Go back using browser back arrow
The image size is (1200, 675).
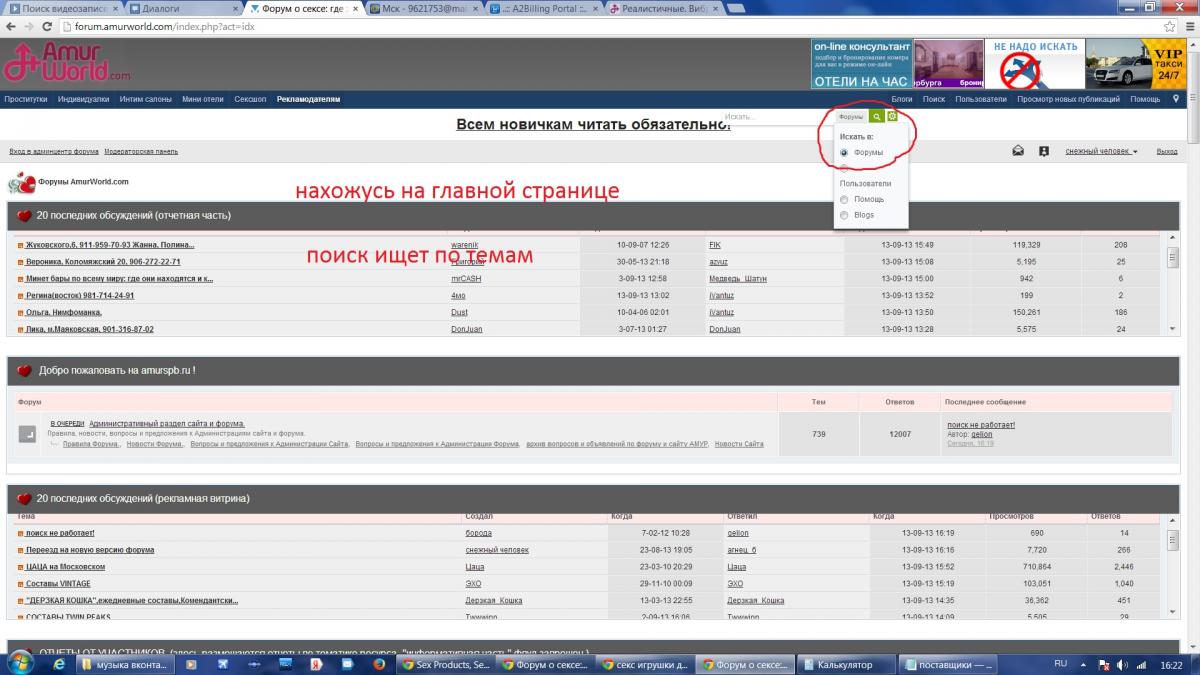point(10,26)
